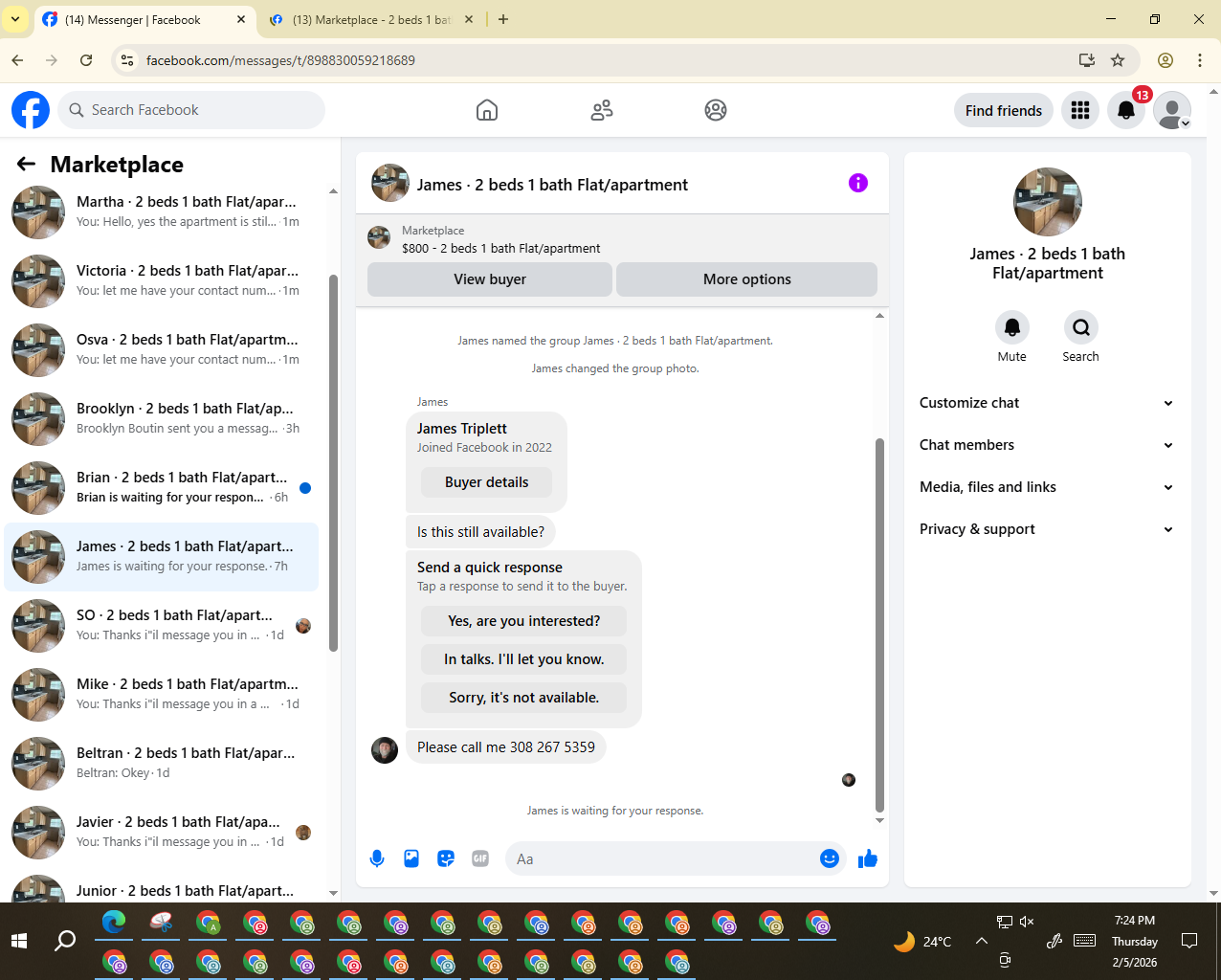Click the Find friends button
Screen dimensions: 1221x980
(x=1004, y=110)
